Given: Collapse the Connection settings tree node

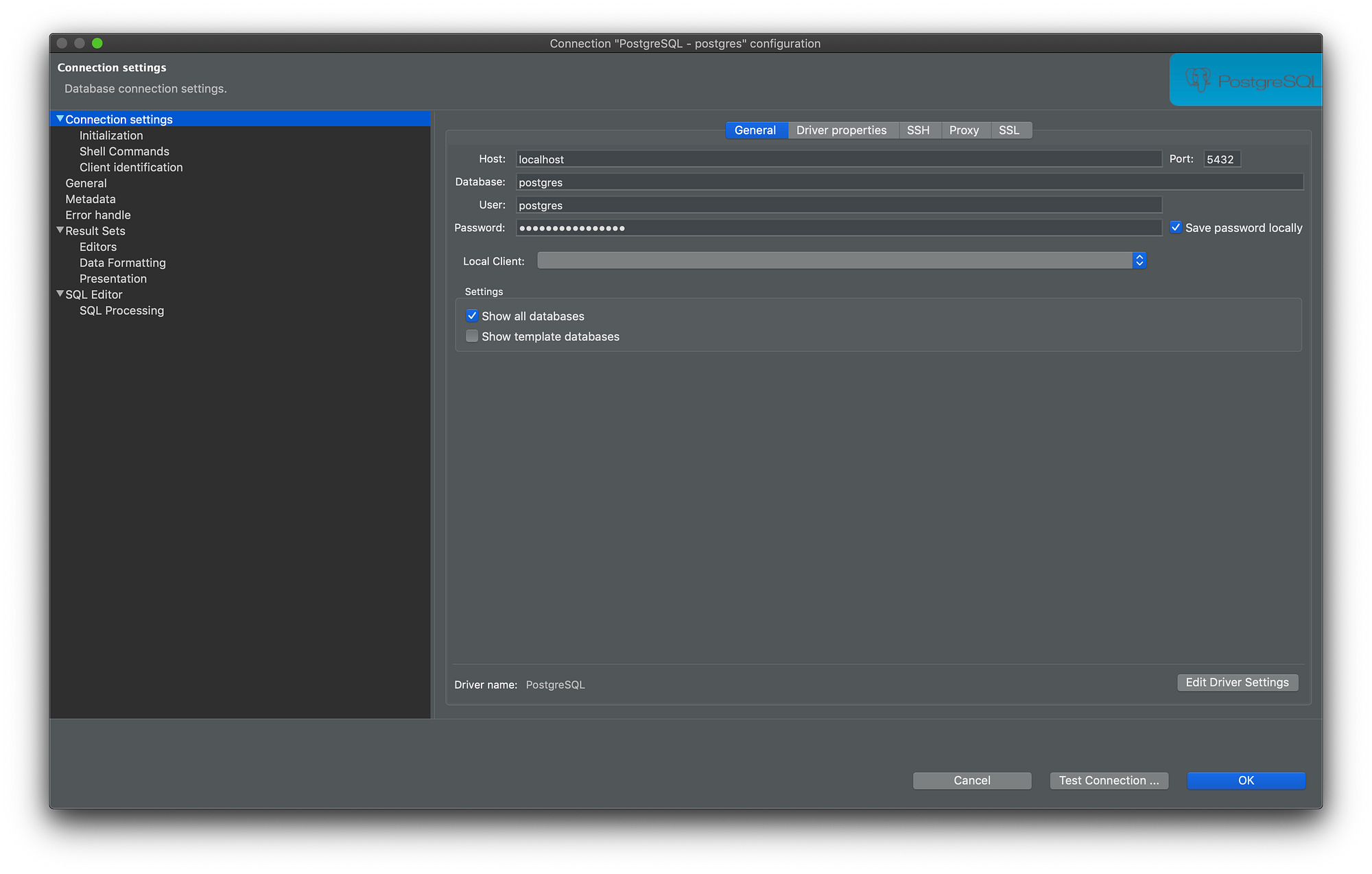Looking at the screenshot, I should (x=60, y=119).
